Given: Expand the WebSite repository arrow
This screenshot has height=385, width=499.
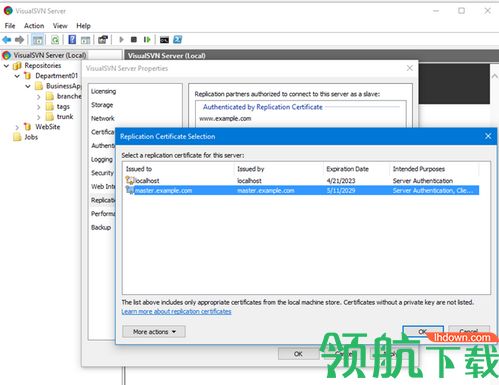Looking at the screenshot, I should [17, 127].
